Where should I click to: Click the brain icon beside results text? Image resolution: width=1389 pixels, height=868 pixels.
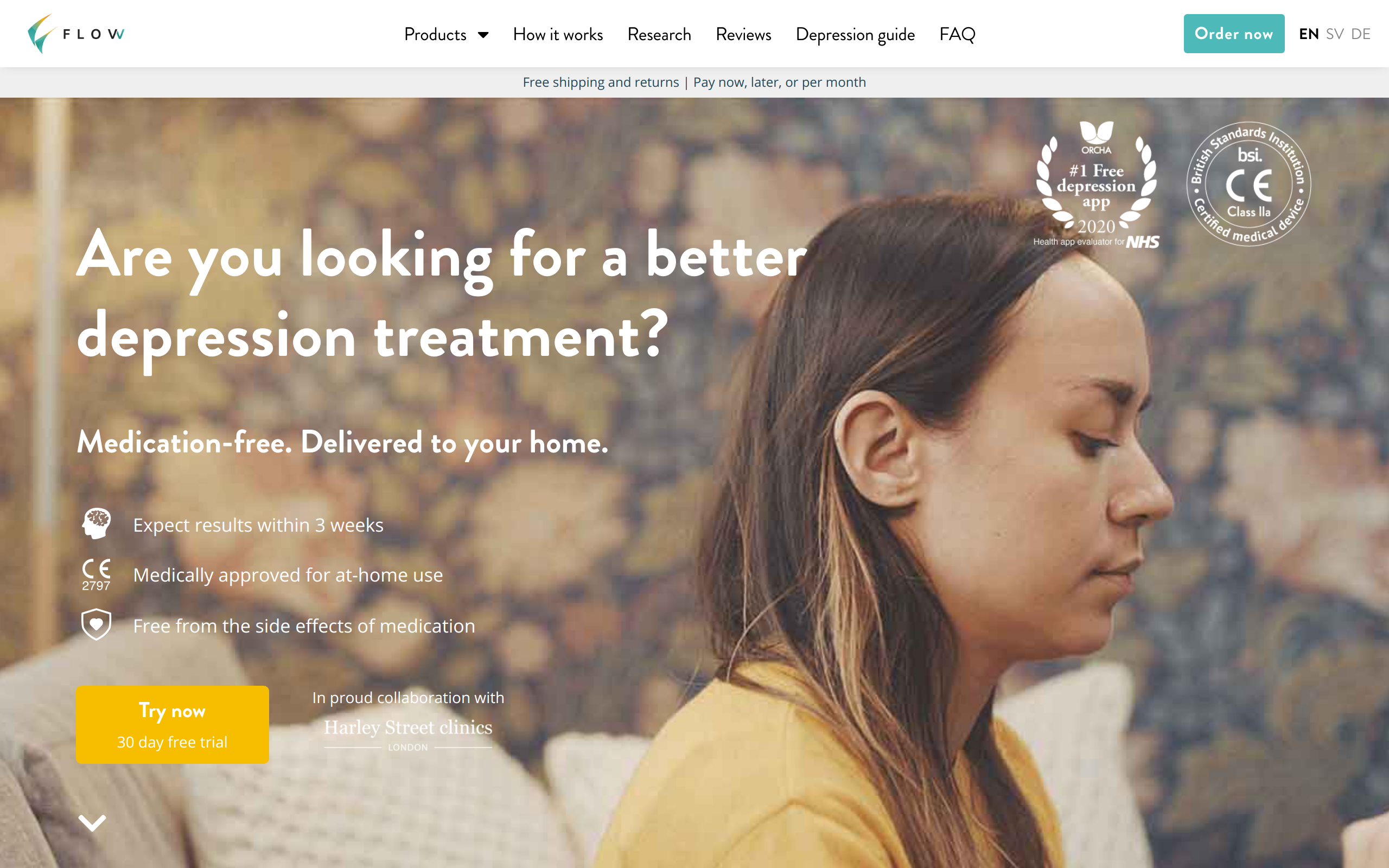point(97,524)
